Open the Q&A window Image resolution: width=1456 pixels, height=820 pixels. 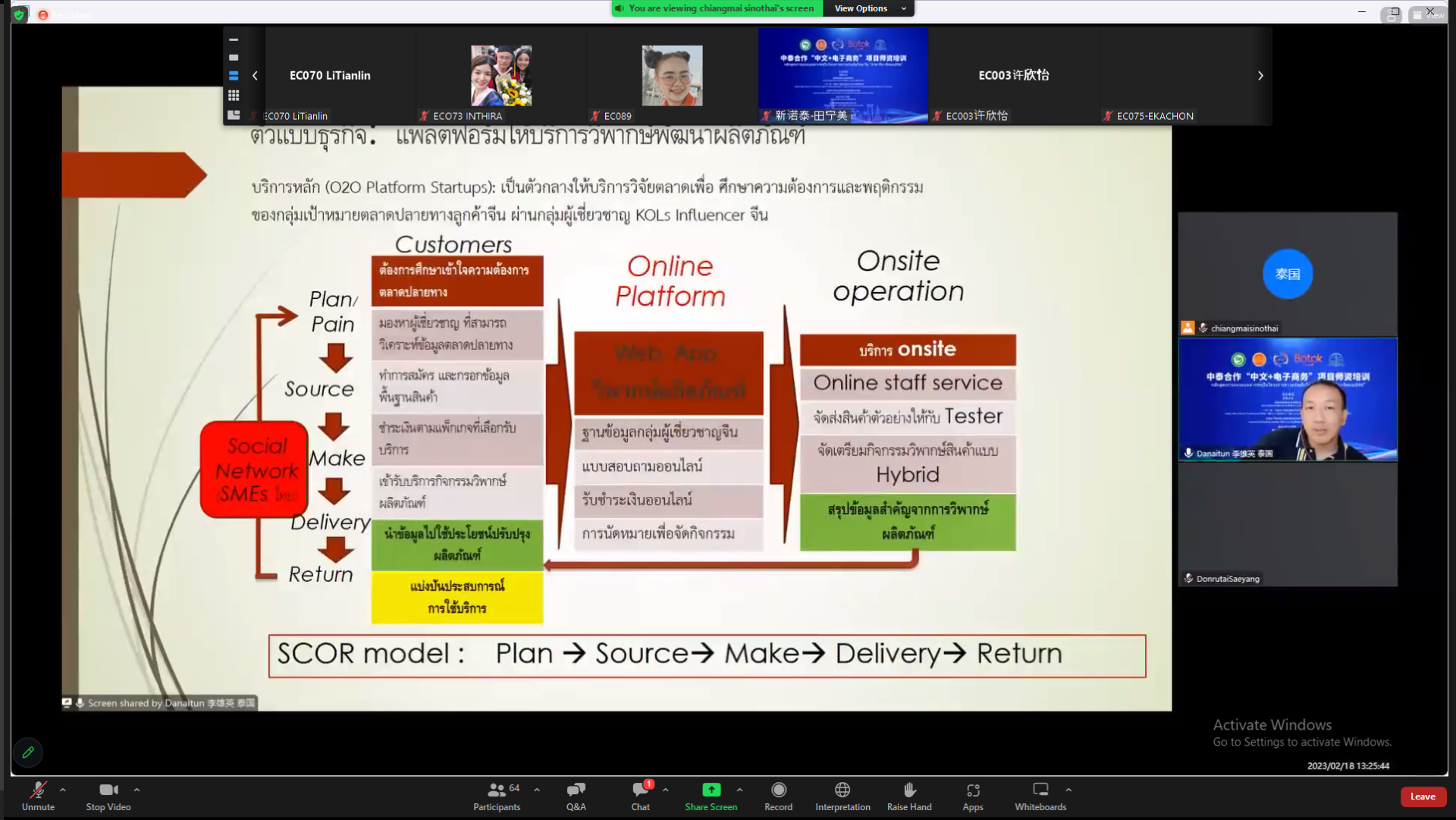(x=576, y=796)
